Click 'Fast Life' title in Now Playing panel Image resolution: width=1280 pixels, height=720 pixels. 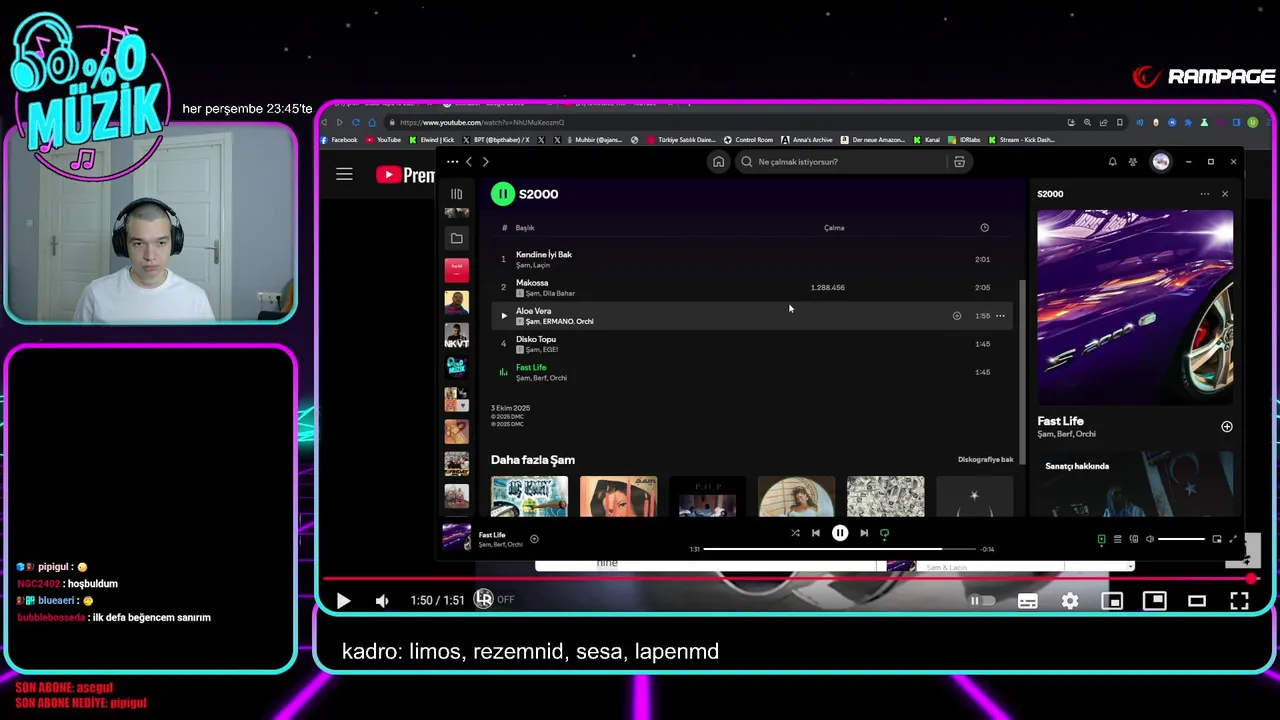pyautogui.click(x=1060, y=421)
